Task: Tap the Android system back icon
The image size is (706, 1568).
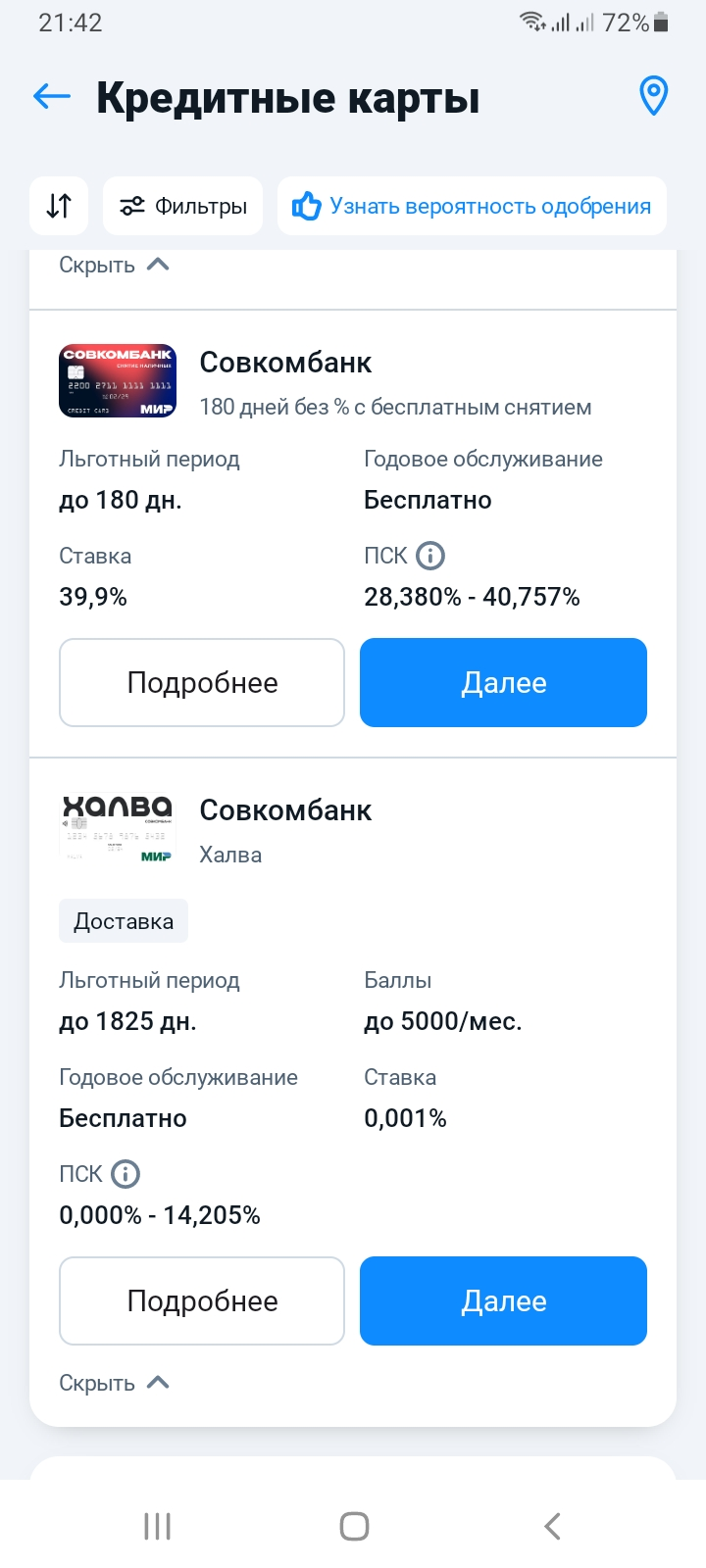Action: (x=552, y=1526)
